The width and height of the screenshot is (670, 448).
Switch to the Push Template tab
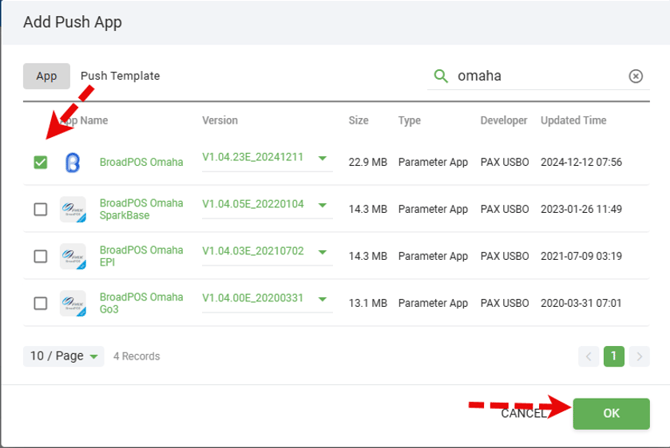(120, 76)
